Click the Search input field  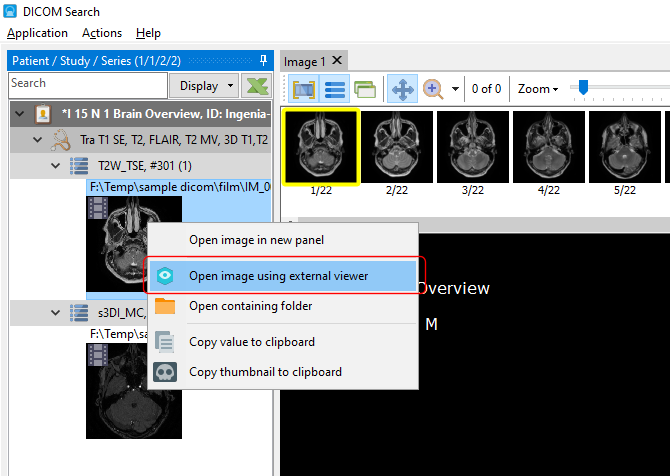point(86,84)
